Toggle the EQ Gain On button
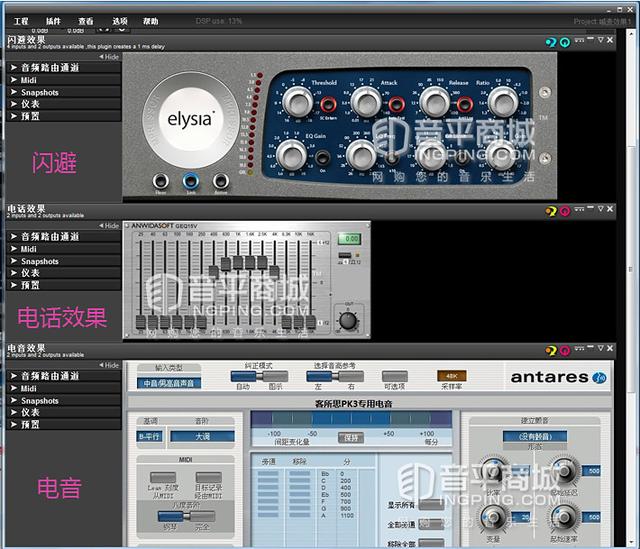 (322, 158)
